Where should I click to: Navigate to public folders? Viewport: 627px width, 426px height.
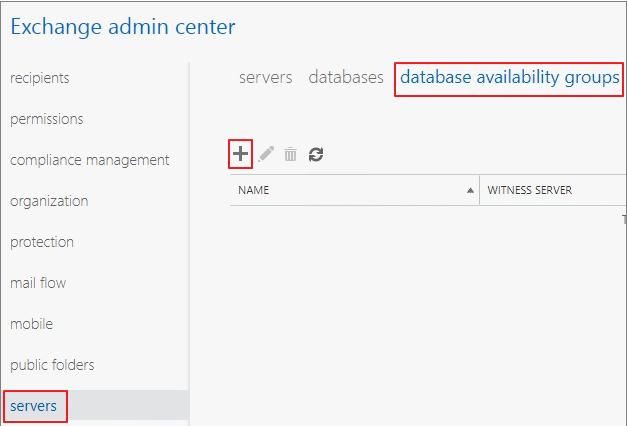(x=52, y=365)
